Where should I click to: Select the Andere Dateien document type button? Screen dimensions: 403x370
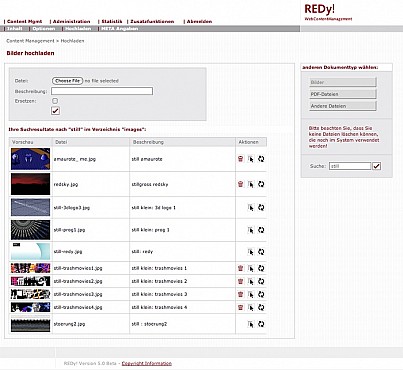click(x=343, y=106)
